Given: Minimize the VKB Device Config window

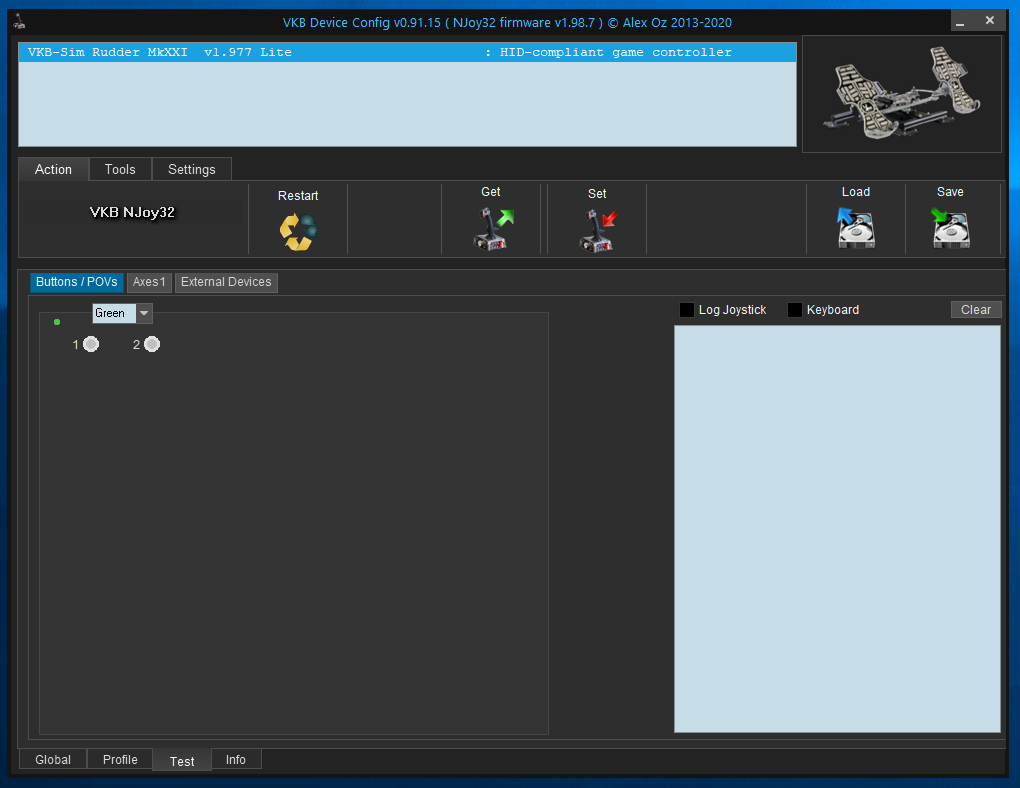Looking at the screenshot, I should point(960,21).
